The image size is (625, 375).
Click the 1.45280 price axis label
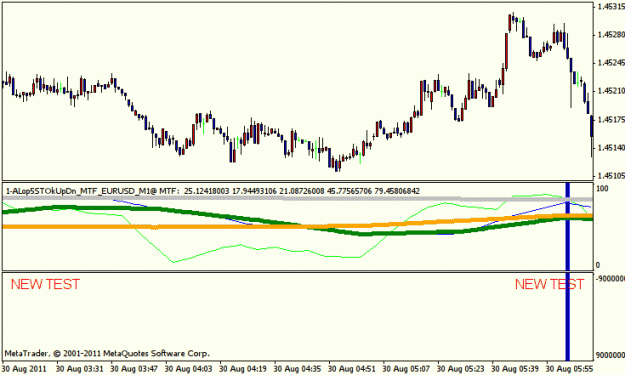pos(611,35)
